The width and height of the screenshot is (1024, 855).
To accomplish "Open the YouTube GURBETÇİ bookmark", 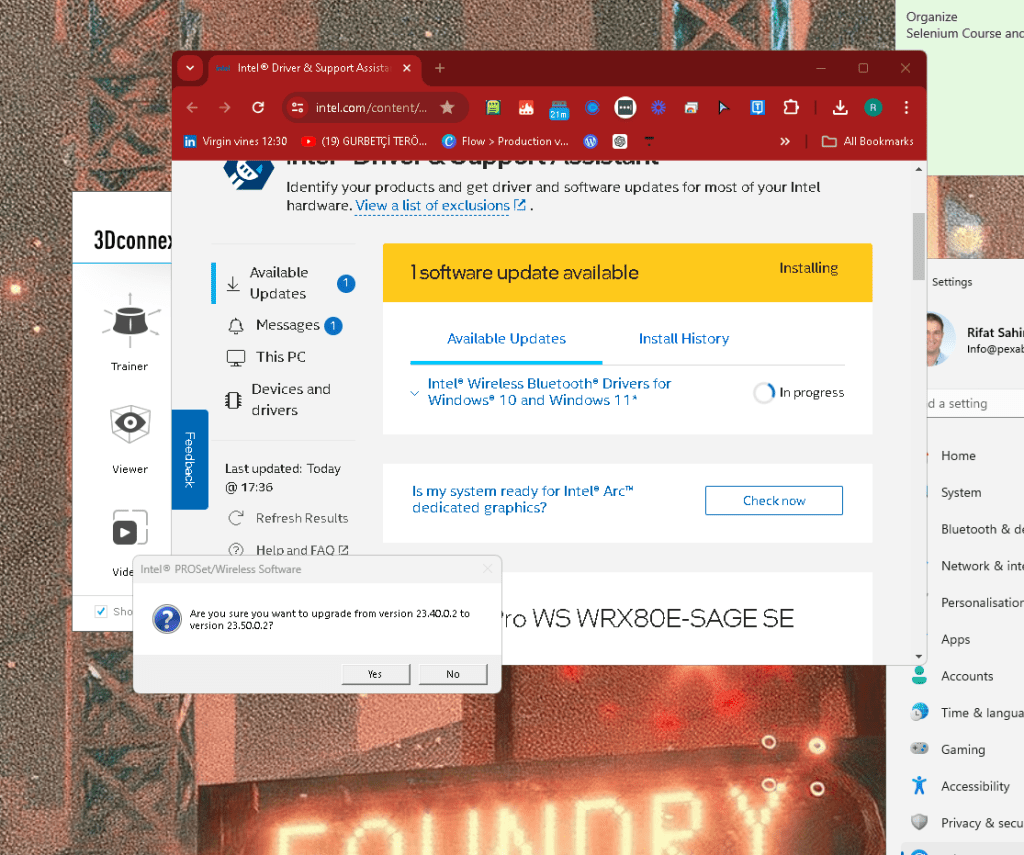I will [x=364, y=141].
